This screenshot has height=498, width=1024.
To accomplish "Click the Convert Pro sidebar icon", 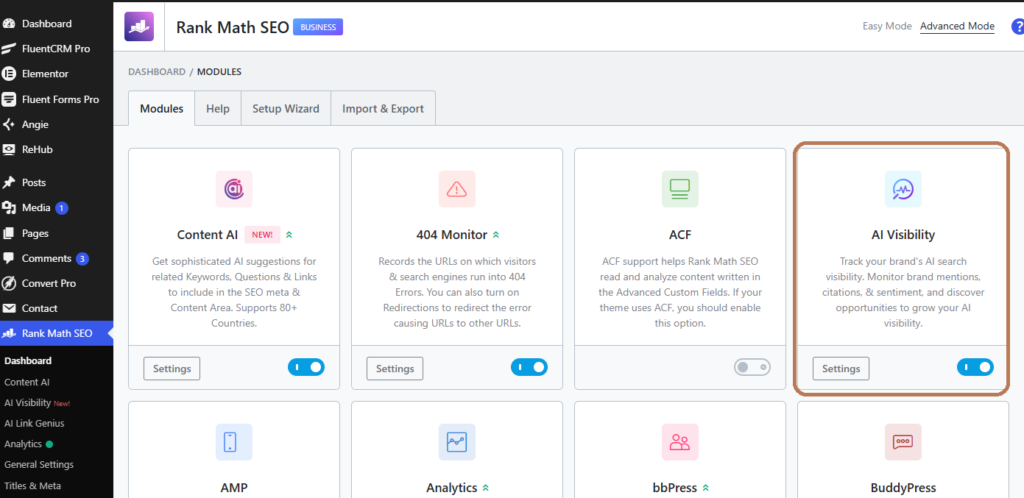I will click(x=9, y=283).
